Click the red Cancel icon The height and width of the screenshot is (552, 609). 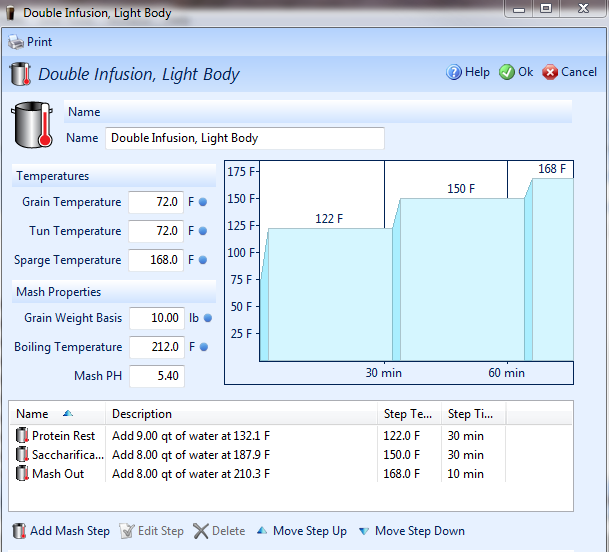[x=550, y=72]
